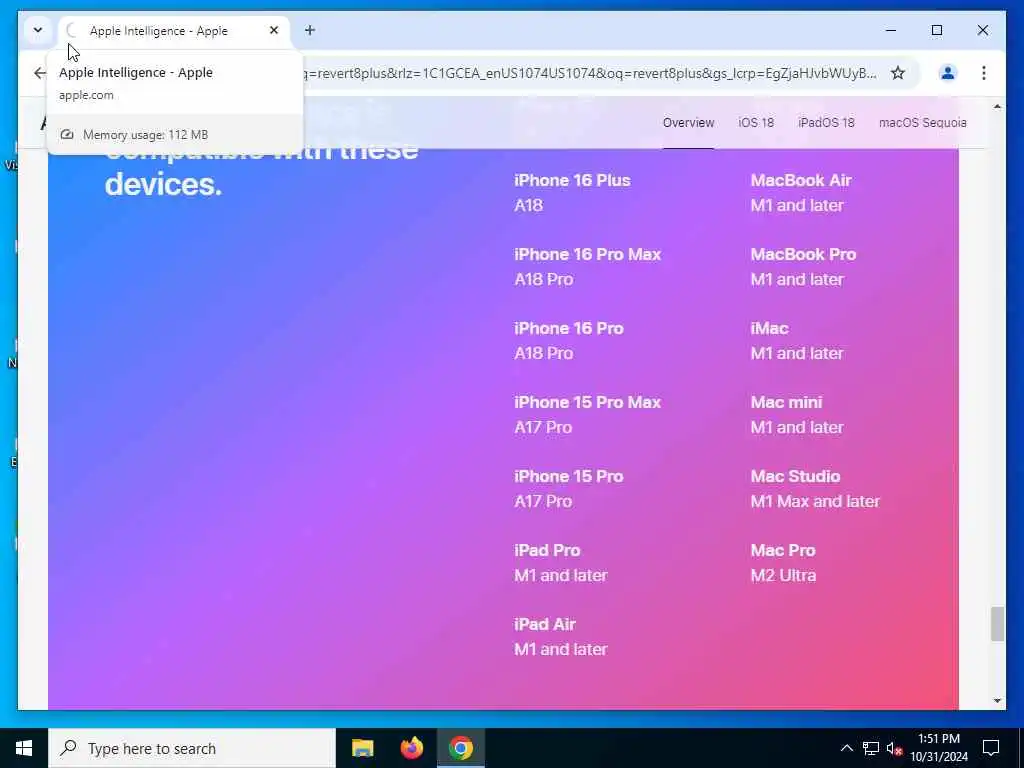The image size is (1024, 768).
Task: Close the Apple Intelligence tab
Action: (x=274, y=30)
